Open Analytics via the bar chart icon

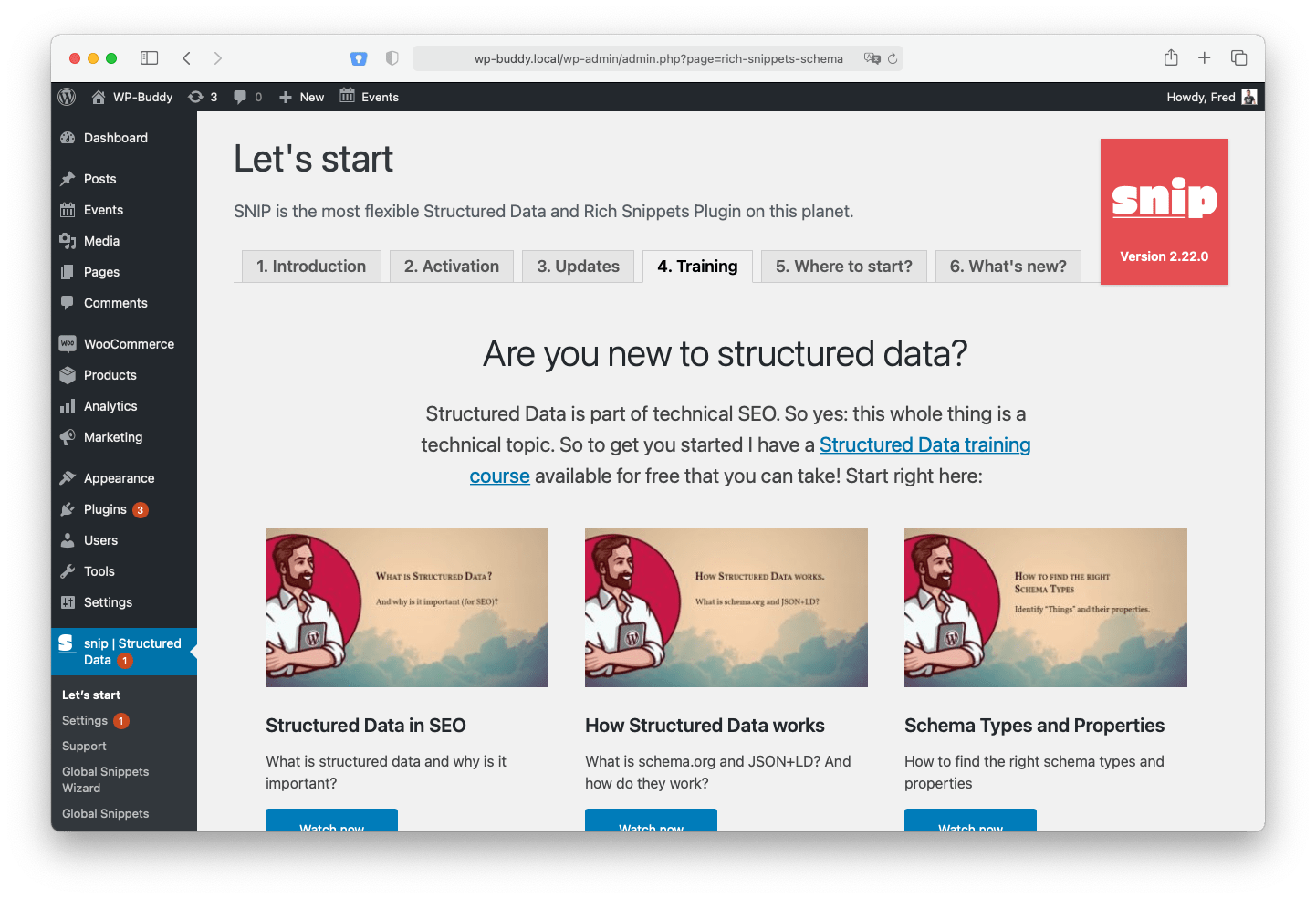coord(68,405)
